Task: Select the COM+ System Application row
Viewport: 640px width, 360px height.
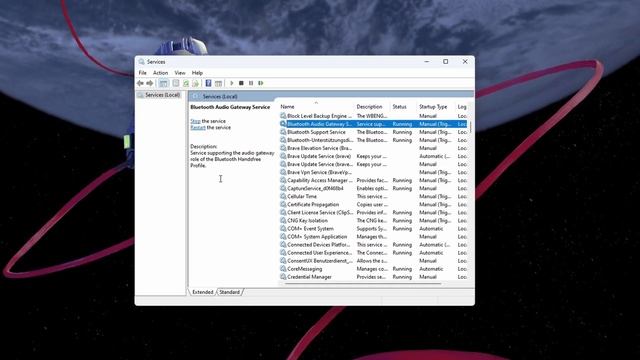Action: 373,237
